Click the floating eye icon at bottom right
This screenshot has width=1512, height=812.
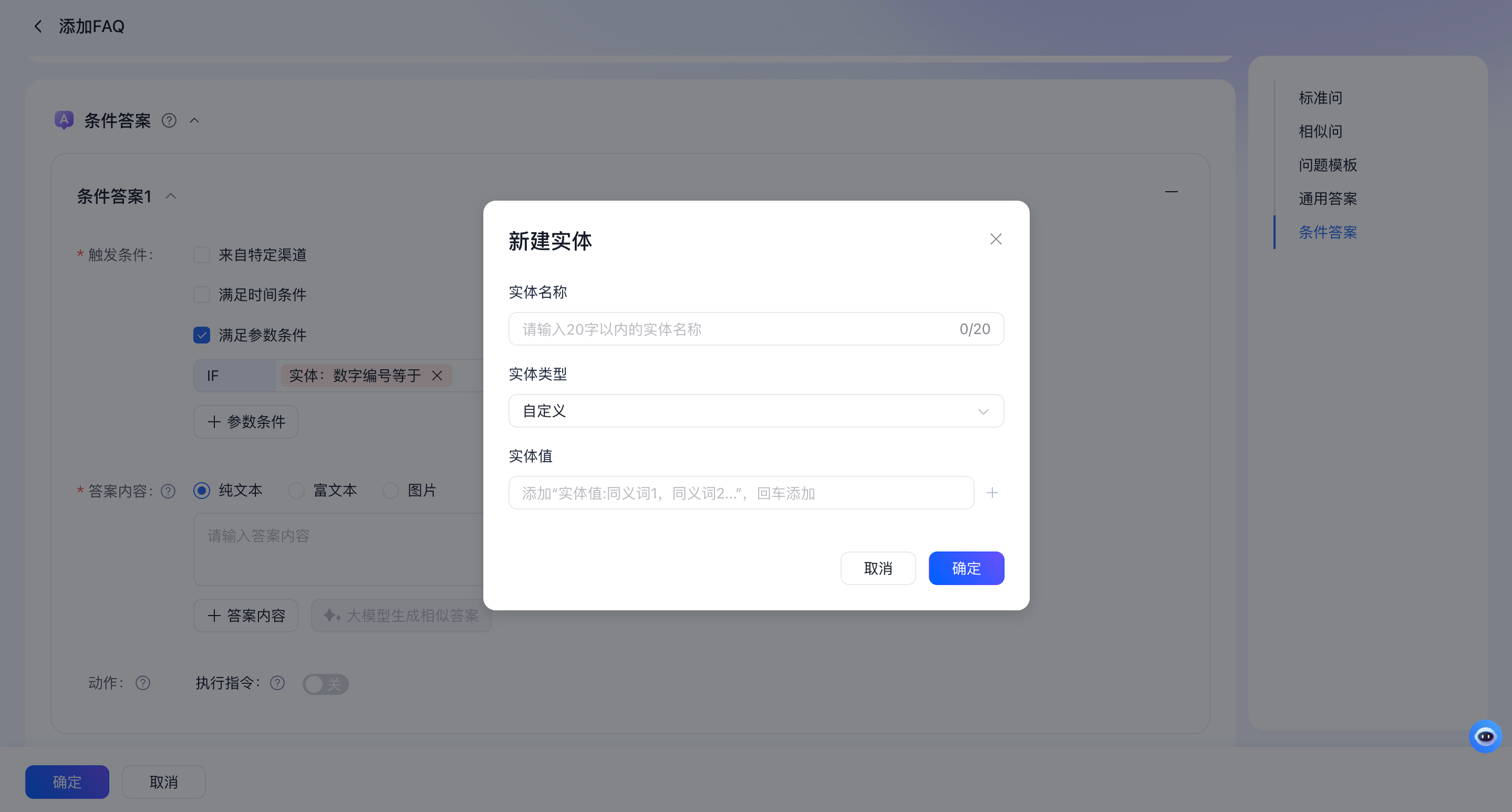1486,736
